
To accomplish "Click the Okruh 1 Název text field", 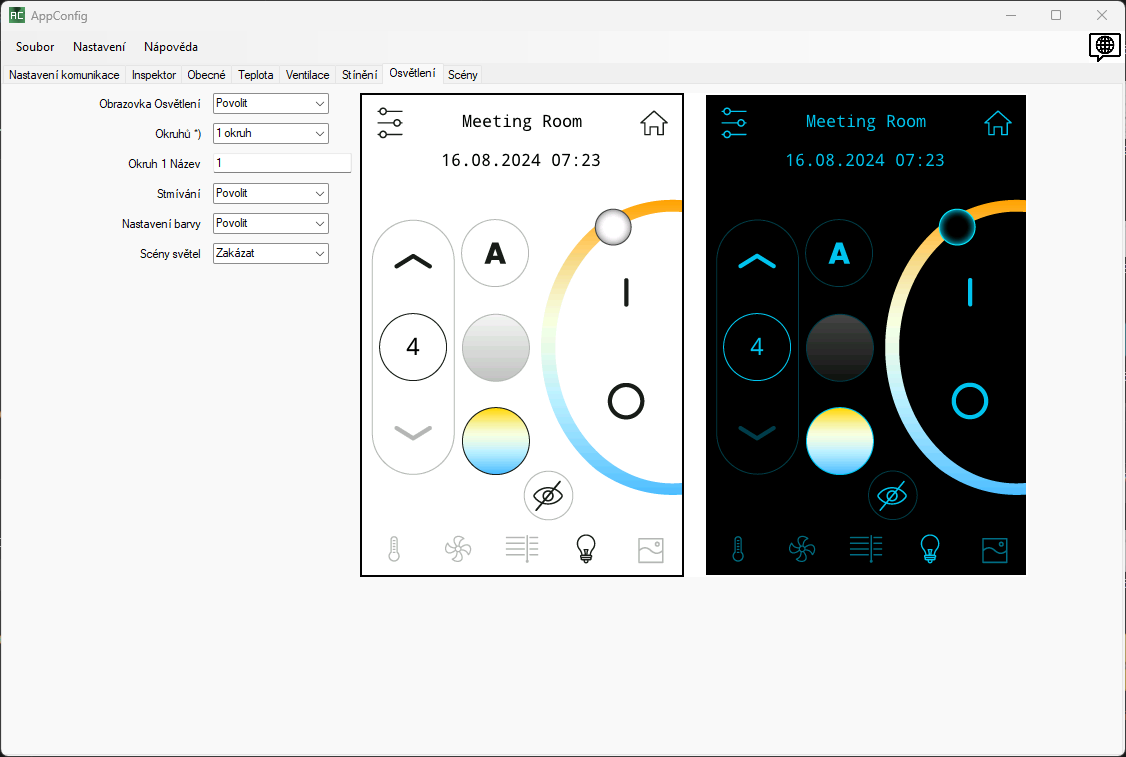I will click(282, 163).
